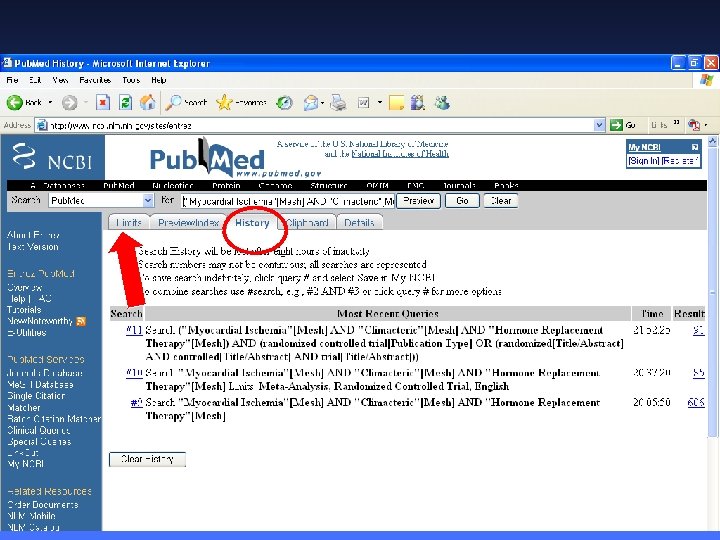The width and height of the screenshot is (720, 540).
Task: Click in the browser Address field
Action: tap(315, 125)
